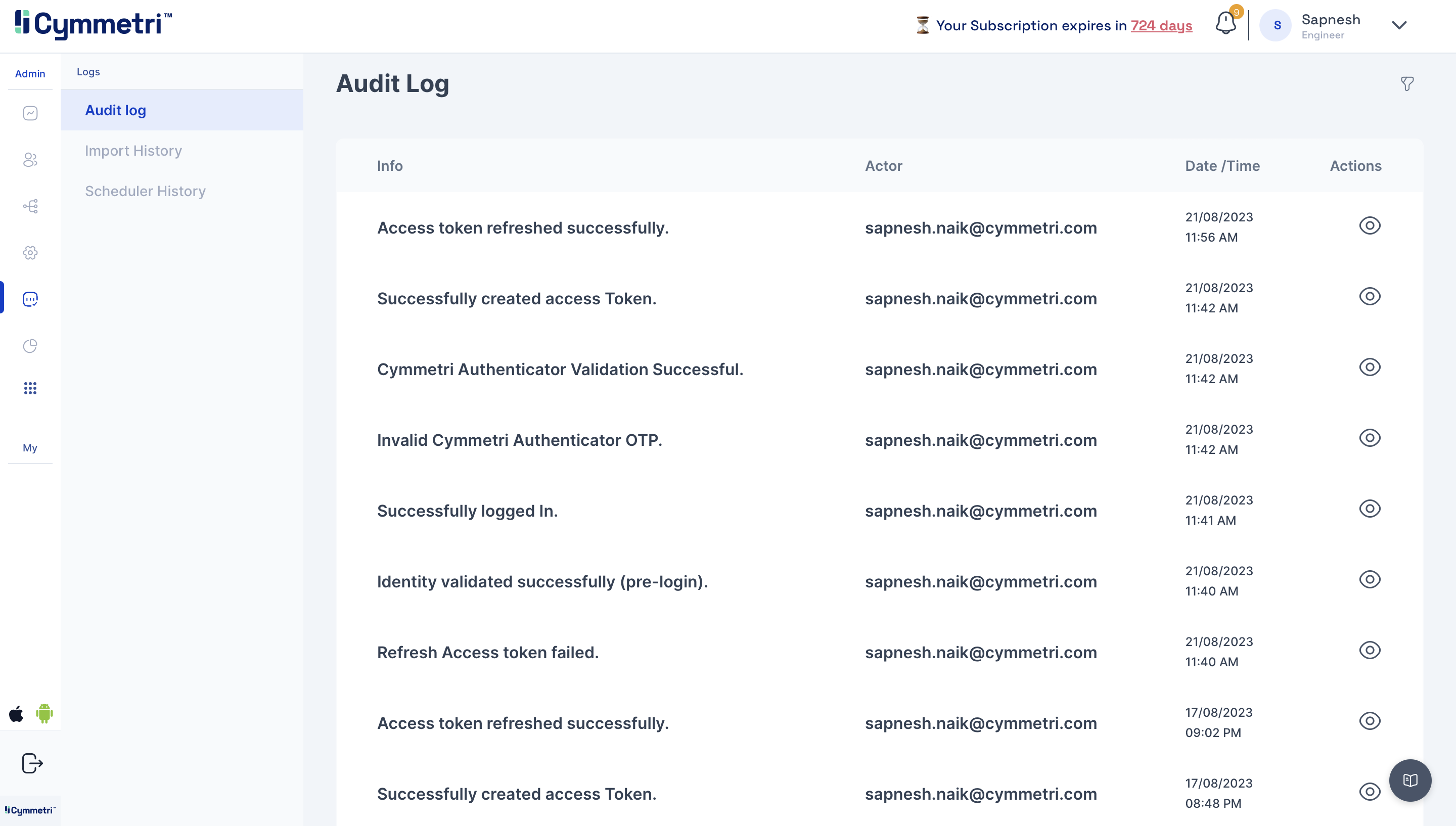This screenshot has width=1456, height=826.
Task: Switch to the My section tab
Action: point(30,447)
